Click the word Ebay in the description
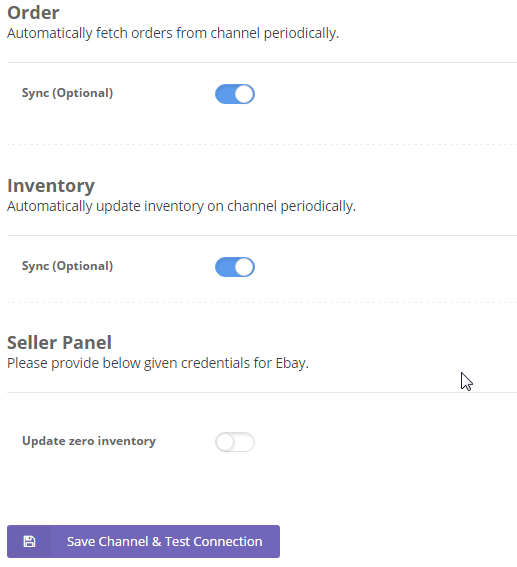The width and height of the screenshot is (517, 567). tap(292, 363)
